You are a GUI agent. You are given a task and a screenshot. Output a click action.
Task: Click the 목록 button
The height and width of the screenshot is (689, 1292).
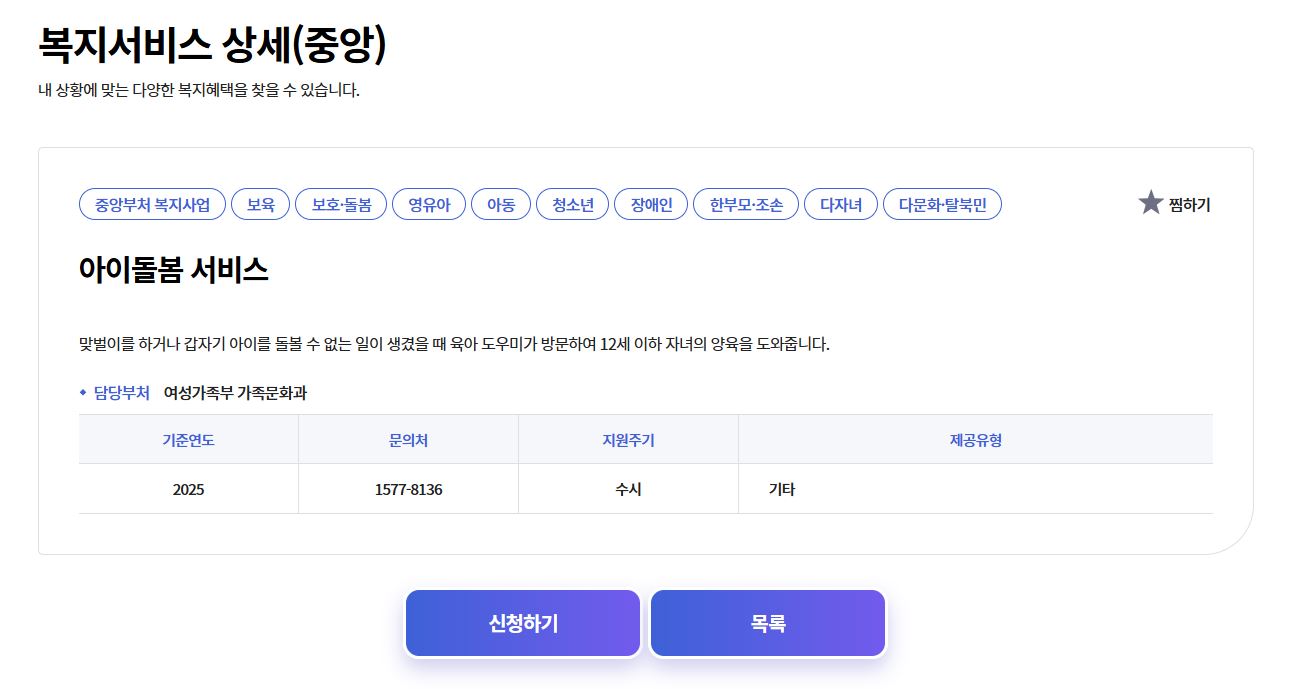click(767, 622)
